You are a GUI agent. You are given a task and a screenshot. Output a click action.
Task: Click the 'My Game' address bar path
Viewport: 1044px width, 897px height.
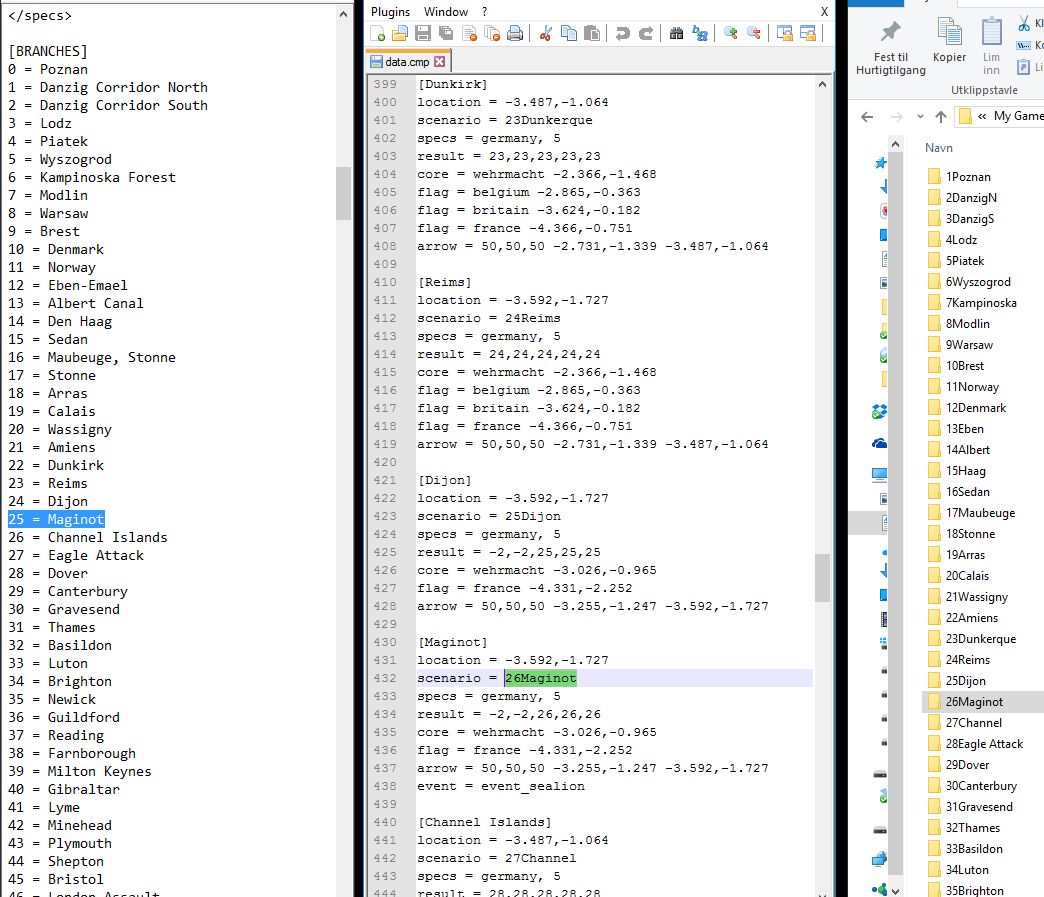tap(1018, 116)
